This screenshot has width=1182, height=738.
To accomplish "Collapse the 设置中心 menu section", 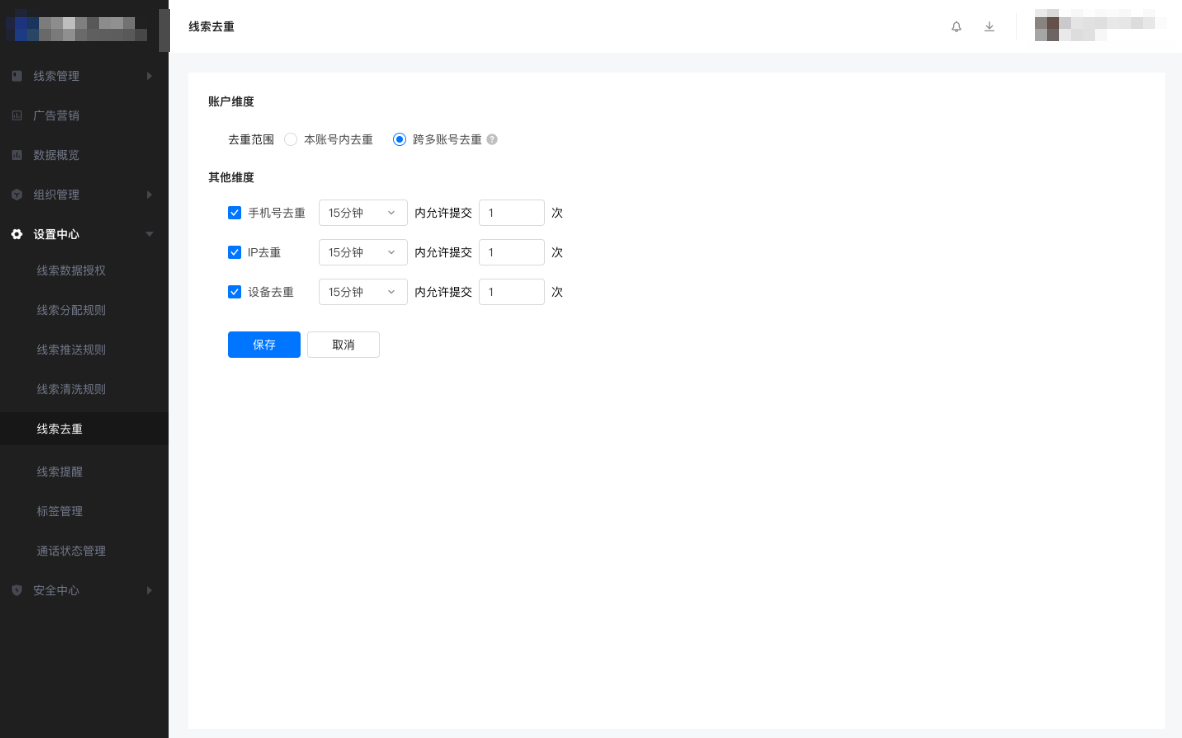I will (149, 233).
